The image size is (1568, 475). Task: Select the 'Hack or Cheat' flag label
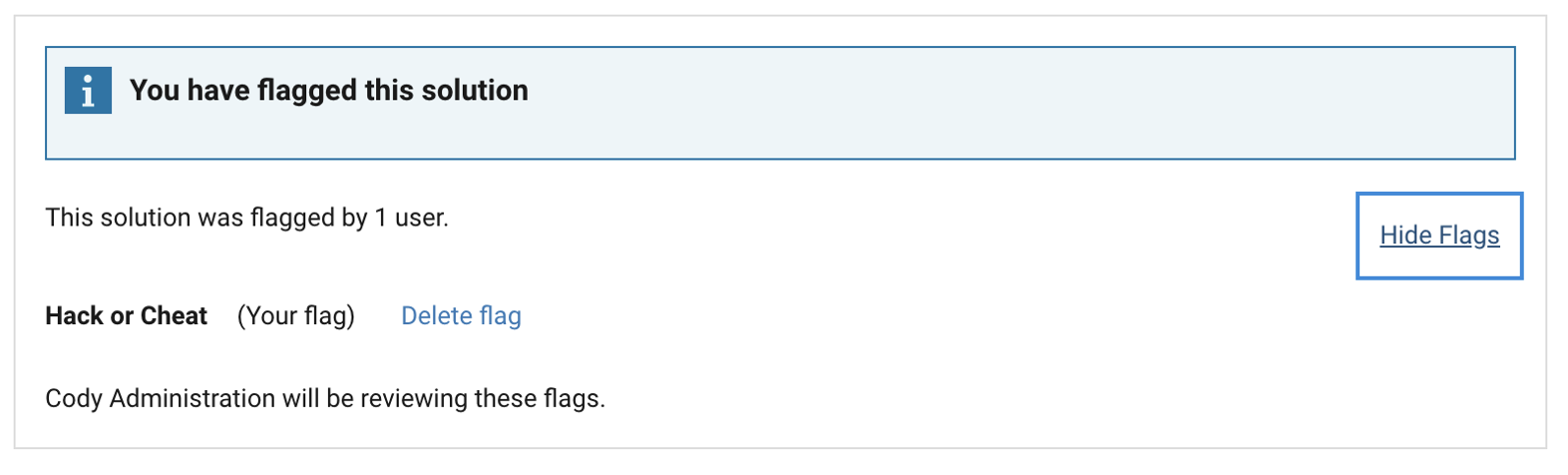tap(126, 316)
